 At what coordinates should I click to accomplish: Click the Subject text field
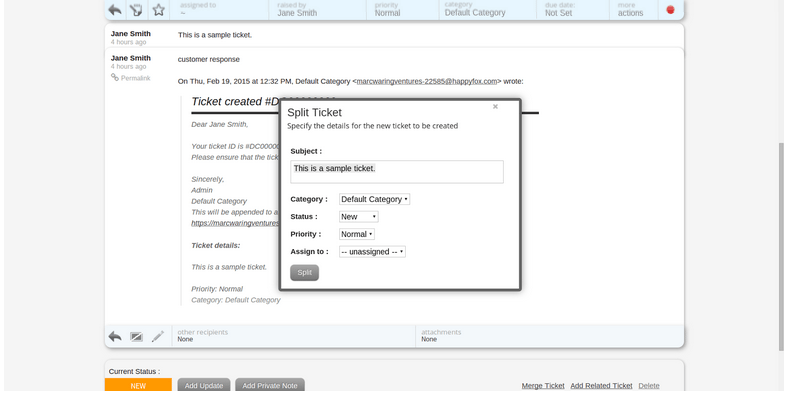[x=397, y=172]
